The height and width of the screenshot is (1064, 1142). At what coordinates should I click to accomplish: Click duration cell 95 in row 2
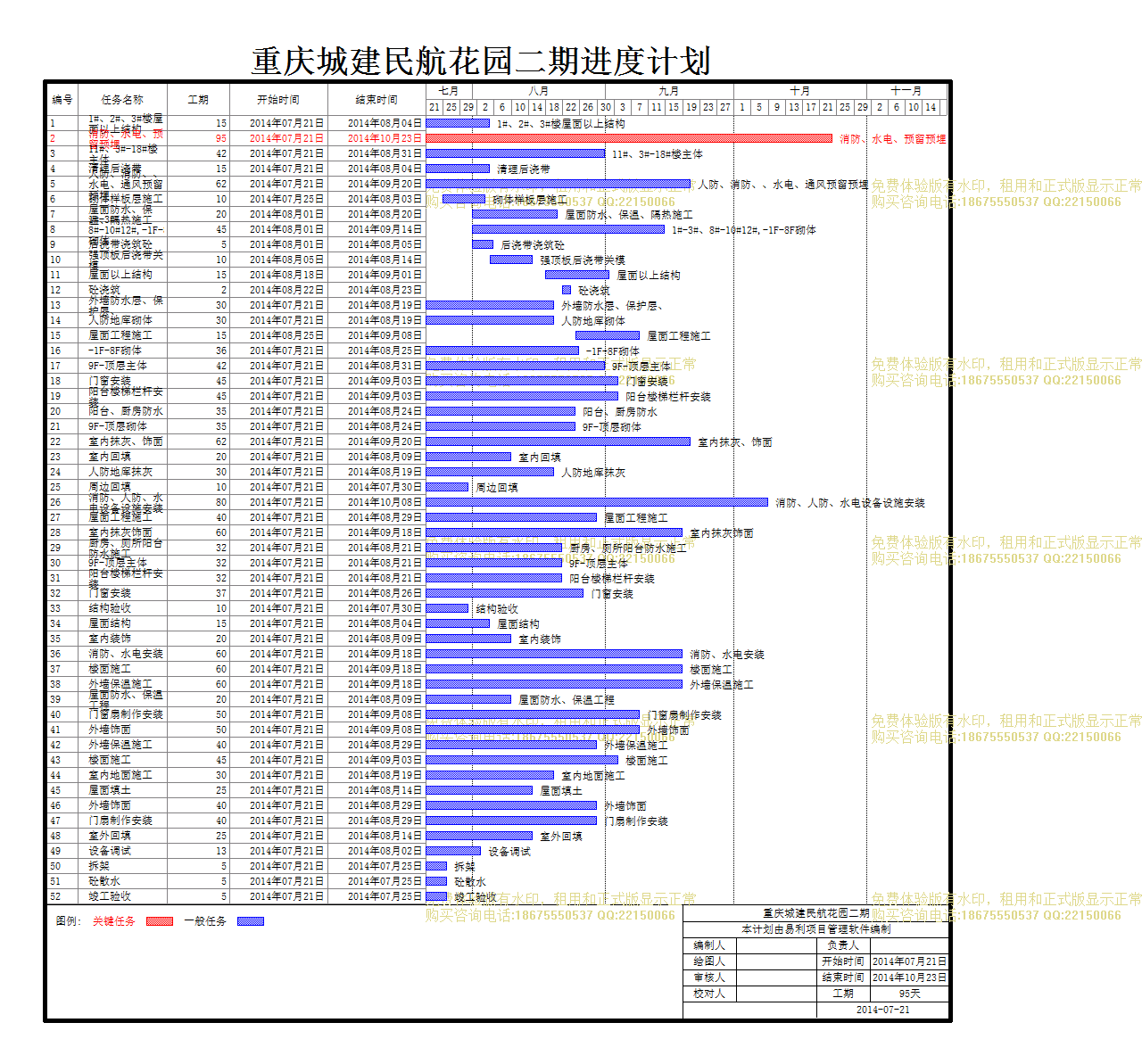pyautogui.click(x=221, y=138)
